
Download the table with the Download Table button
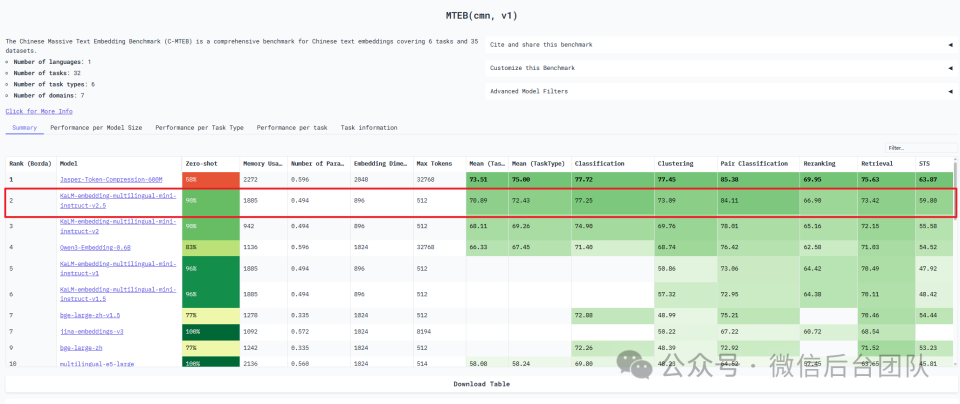pyautogui.click(x=481, y=384)
